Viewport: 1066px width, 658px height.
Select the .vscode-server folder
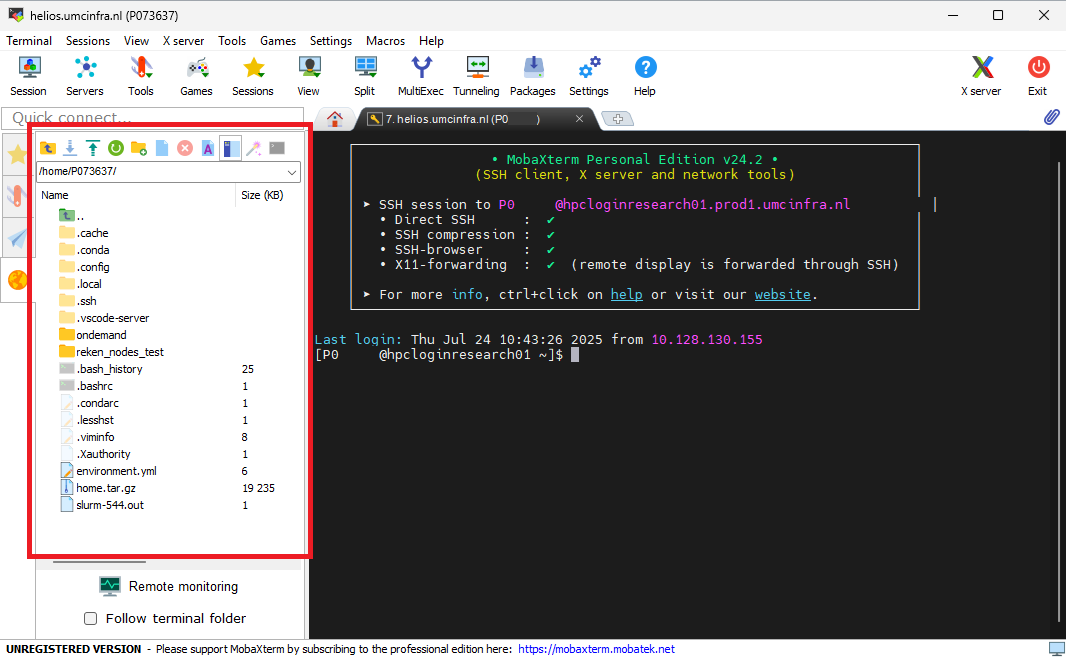pos(104,318)
